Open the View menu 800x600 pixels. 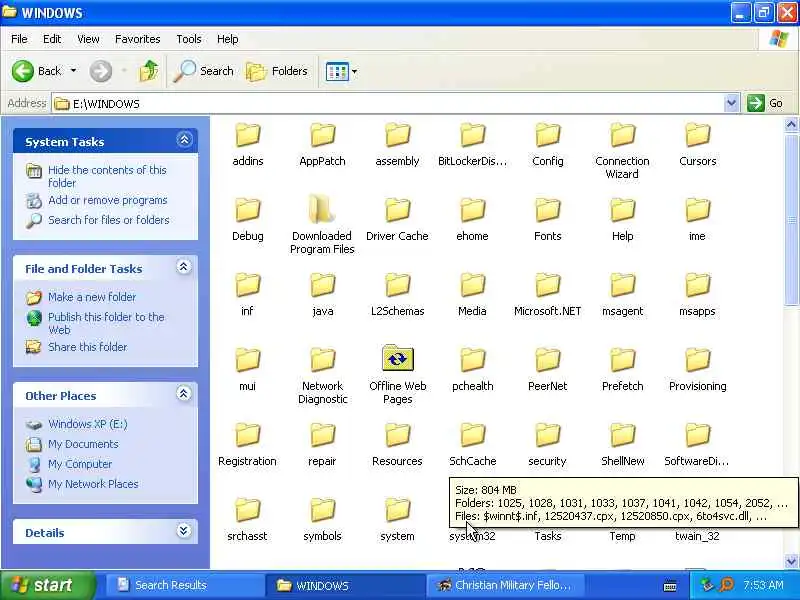[88, 39]
